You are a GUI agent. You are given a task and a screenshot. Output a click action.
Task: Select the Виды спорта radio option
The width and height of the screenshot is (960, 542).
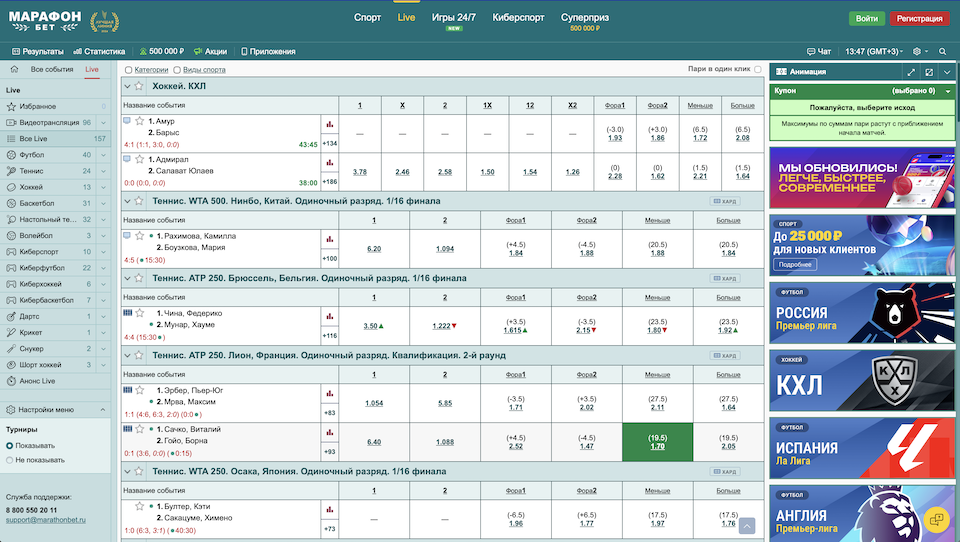pos(177,70)
